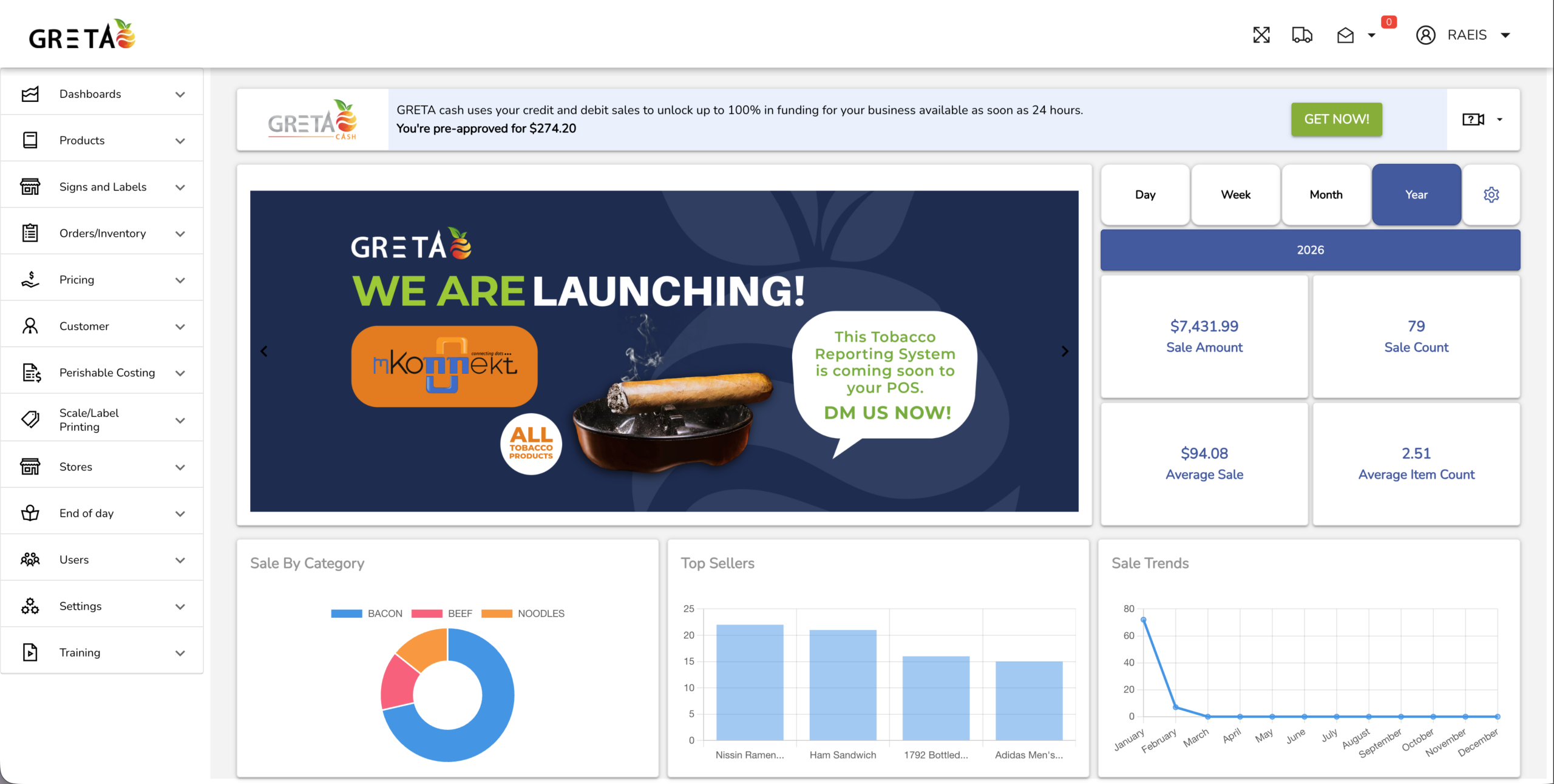Expand the Products menu chevron

pyautogui.click(x=180, y=141)
